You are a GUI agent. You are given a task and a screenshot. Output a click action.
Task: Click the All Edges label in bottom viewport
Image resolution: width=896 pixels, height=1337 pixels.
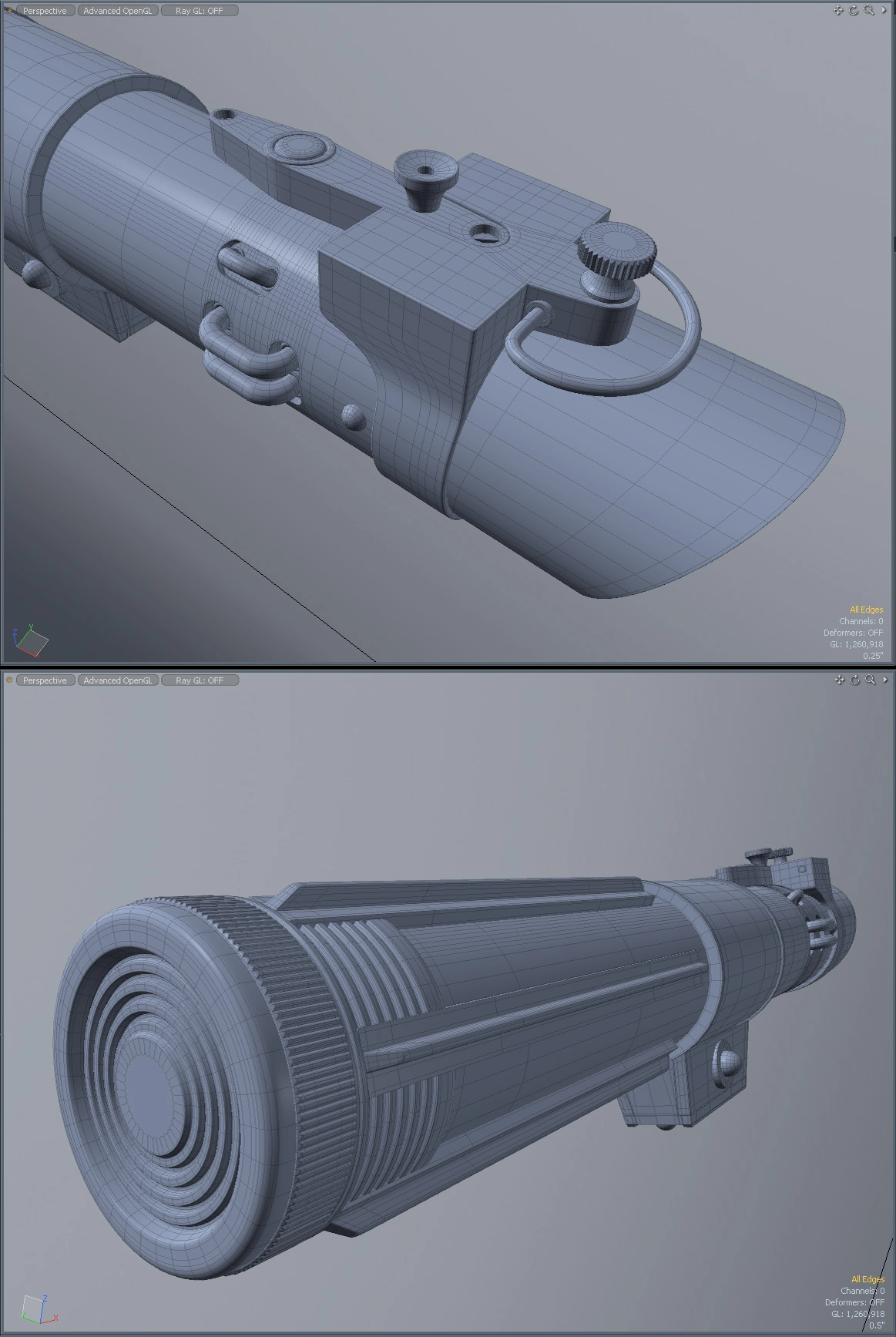[867, 1279]
